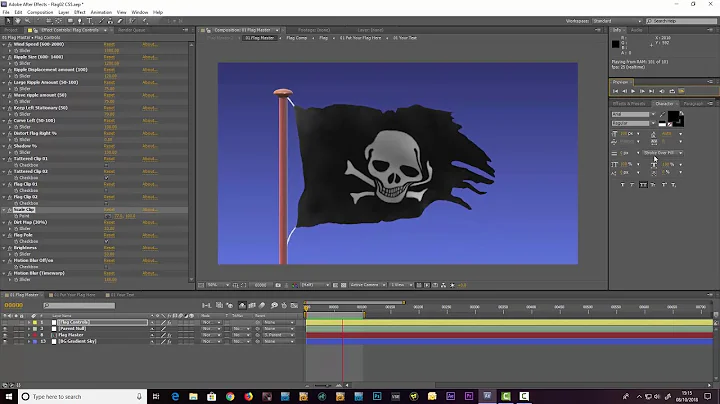Click Open Windows File Explorer taskbar icon
Image resolution: width=720 pixels, height=404 pixels.
click(x=193, y=396)
